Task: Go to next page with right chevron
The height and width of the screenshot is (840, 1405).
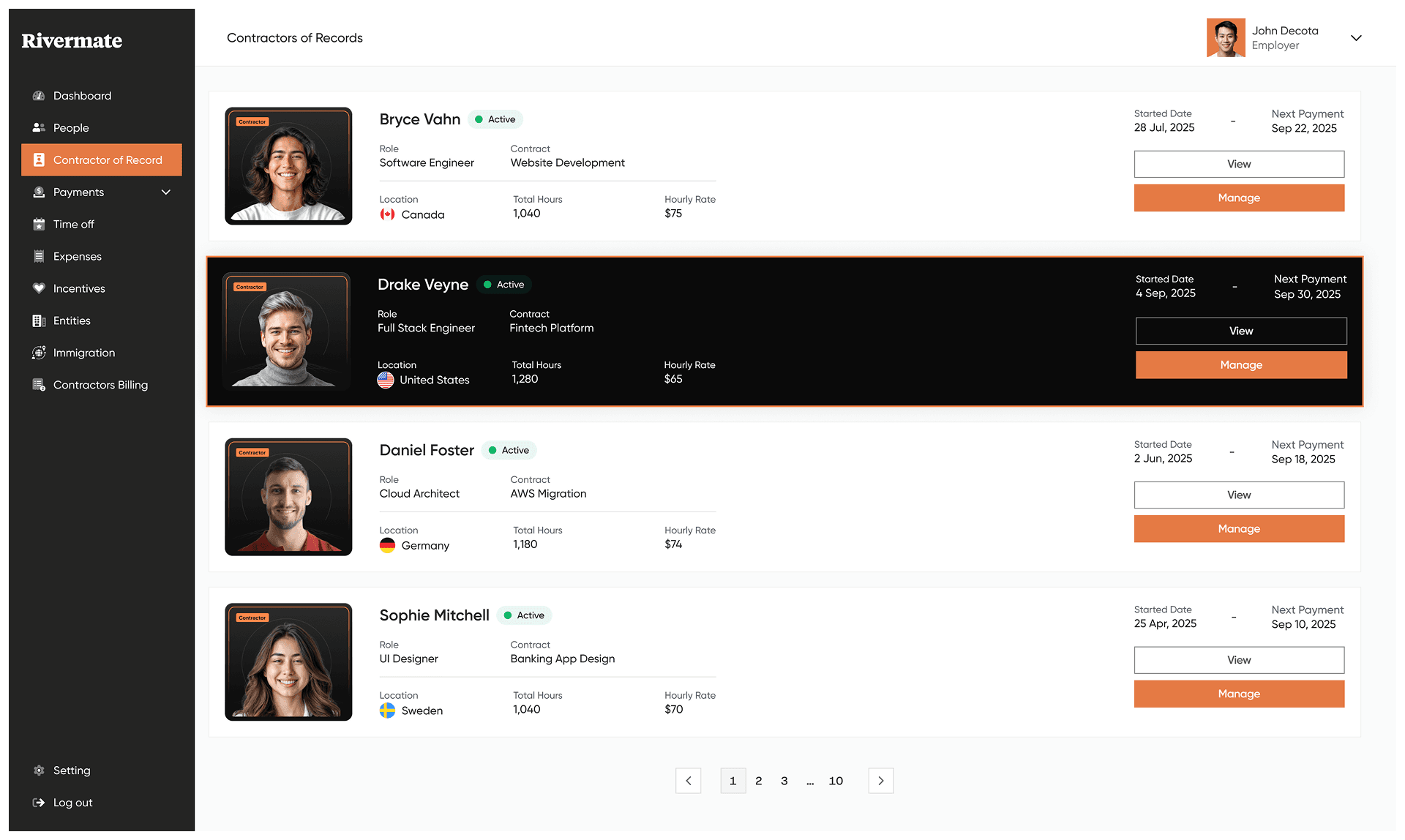Action: 880,781
